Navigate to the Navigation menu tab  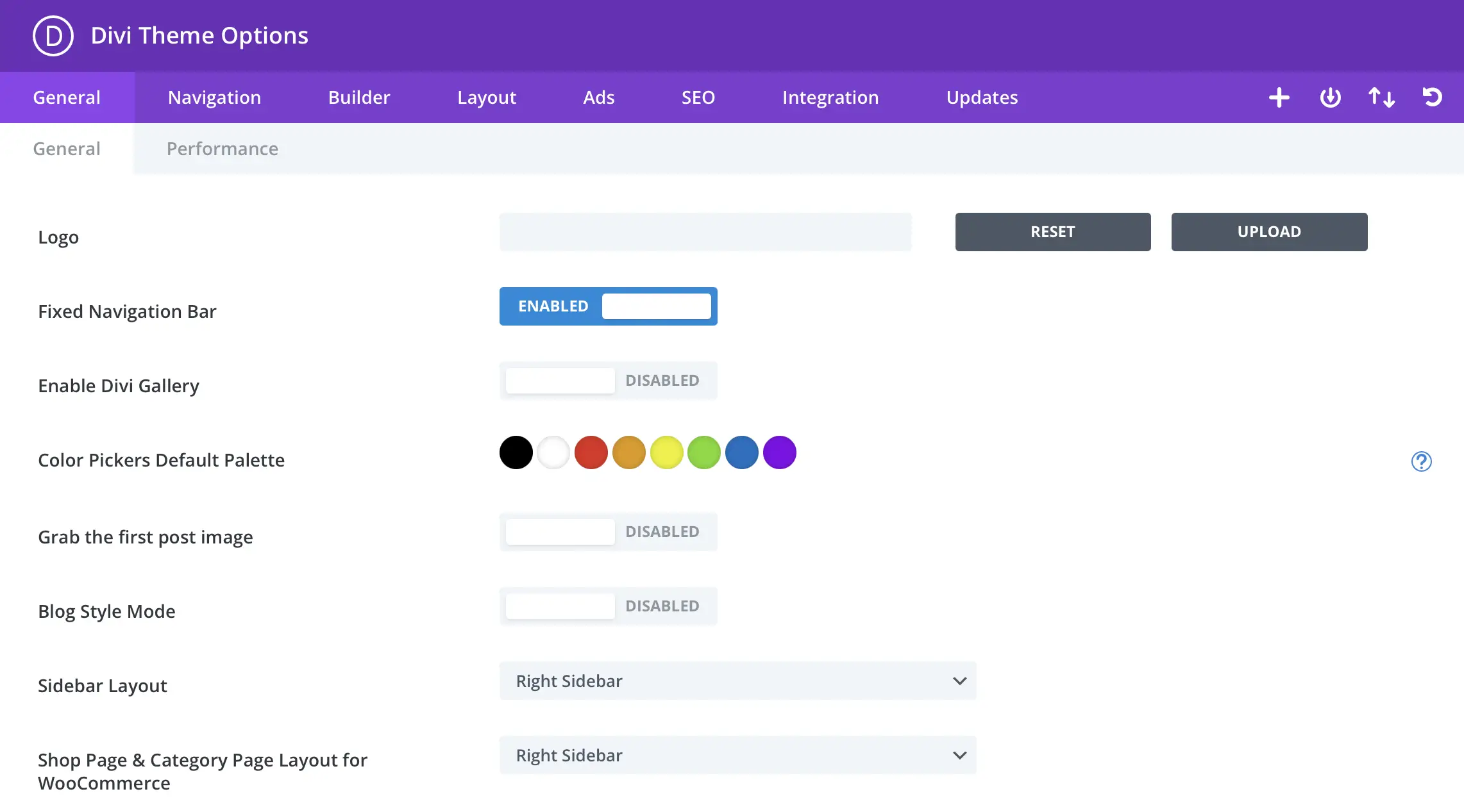point(215,97)
